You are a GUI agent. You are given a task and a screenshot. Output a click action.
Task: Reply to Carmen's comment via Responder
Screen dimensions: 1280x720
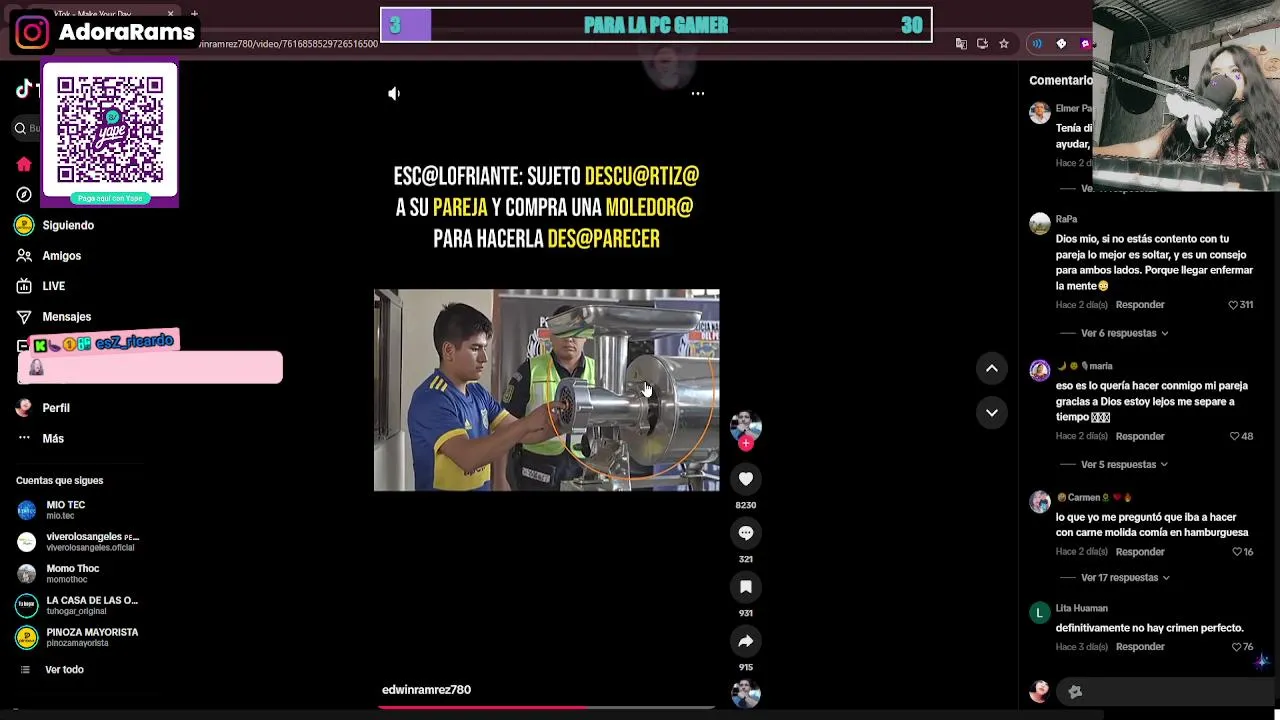coord(1140,551)
